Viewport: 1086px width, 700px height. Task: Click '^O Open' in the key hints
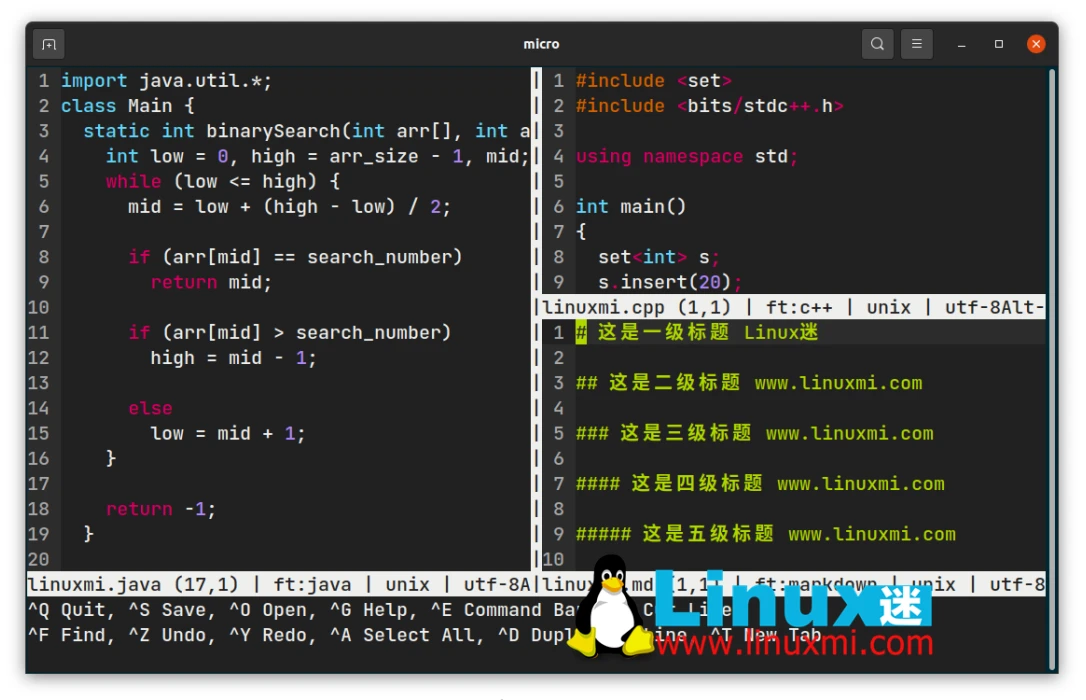coord(267,610)
